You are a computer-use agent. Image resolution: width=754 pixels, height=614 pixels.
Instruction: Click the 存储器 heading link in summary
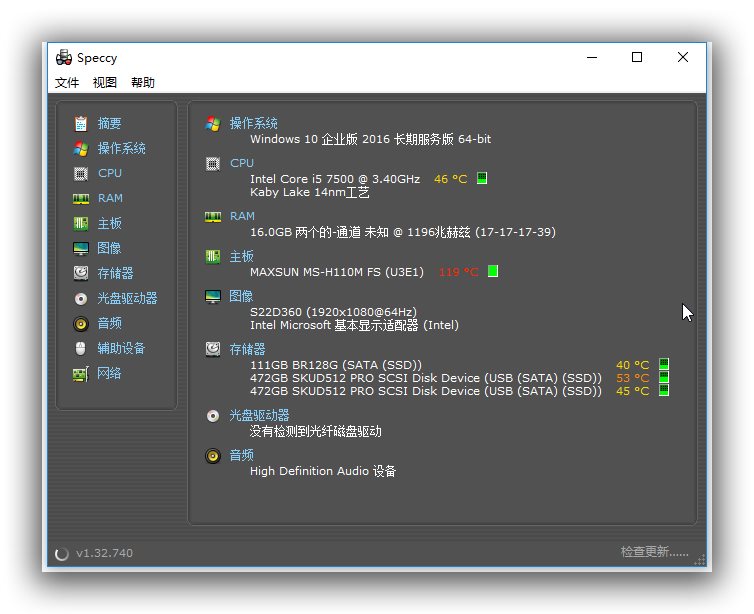[248, 350]
